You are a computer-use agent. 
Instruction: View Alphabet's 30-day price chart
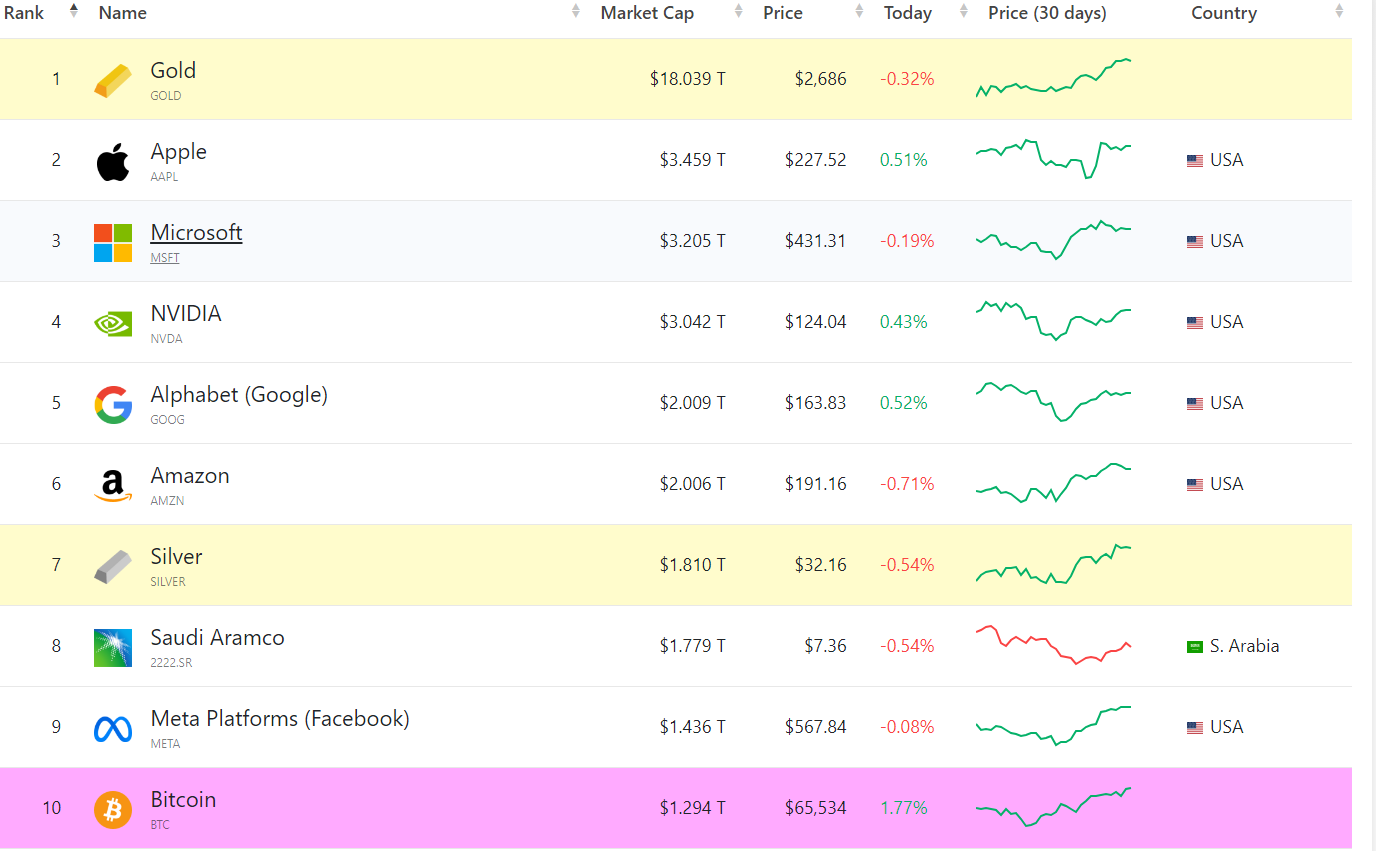point(1053,402)
